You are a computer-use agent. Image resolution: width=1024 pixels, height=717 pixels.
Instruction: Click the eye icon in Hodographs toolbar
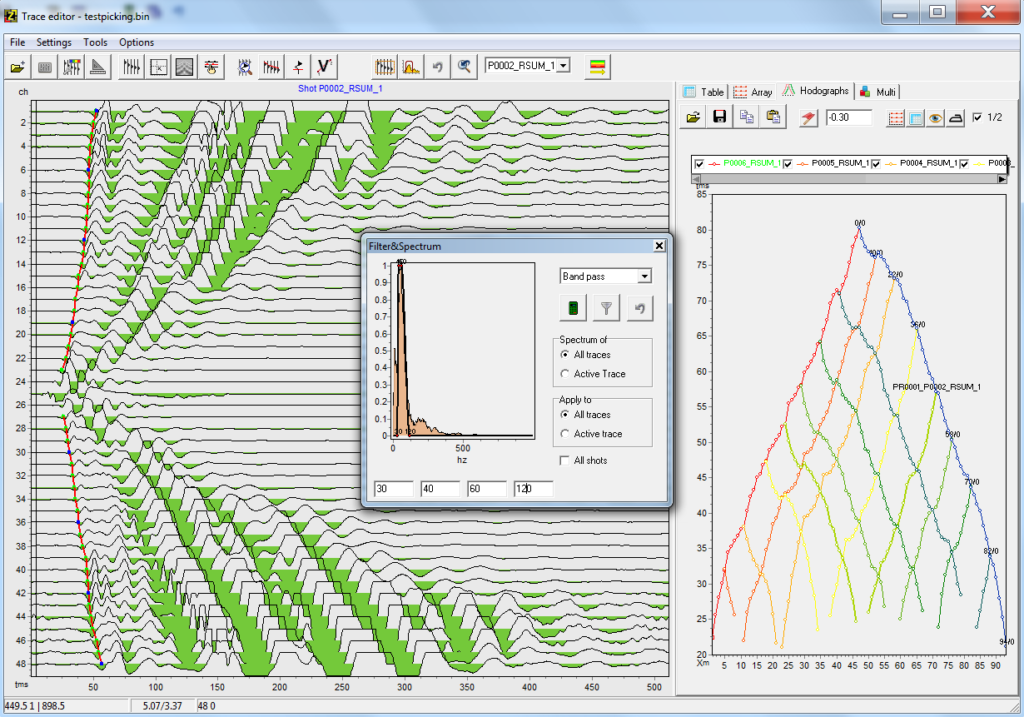pos(936,117)
